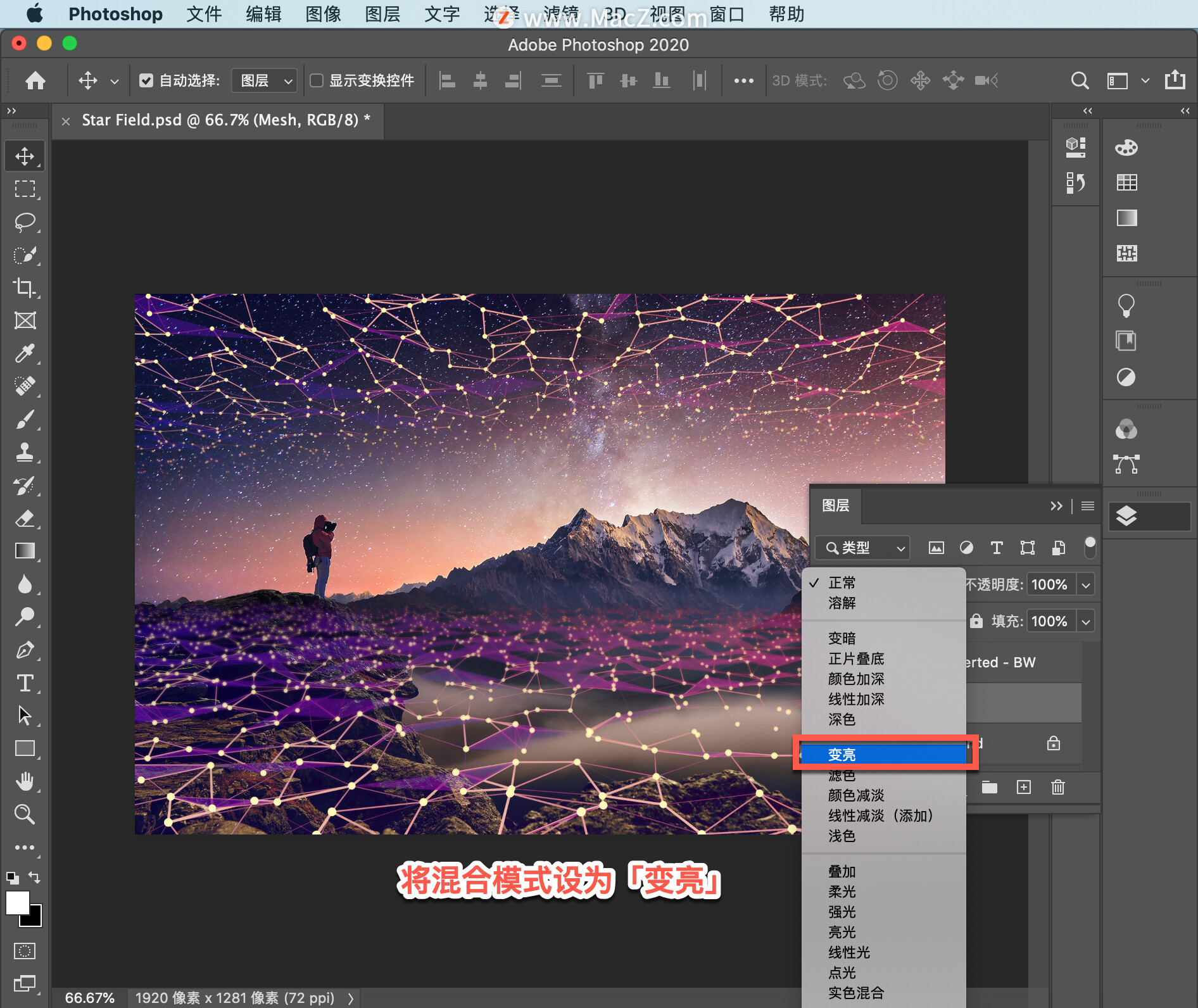Open the 滤镜 menu in menu bar

tap(561, 14)
